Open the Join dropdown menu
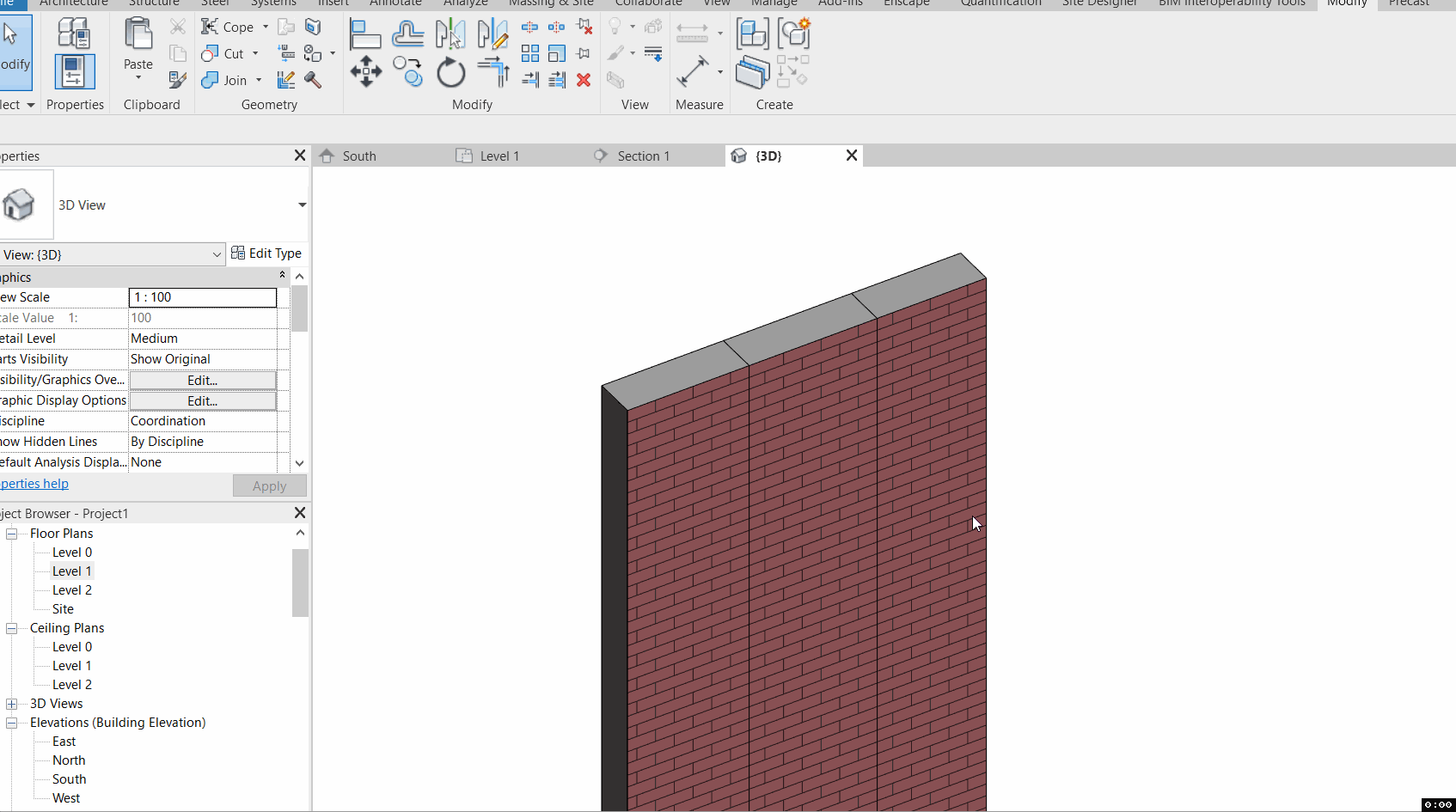The width and height of the screenshot is (1456, 812). click(259, 80)
